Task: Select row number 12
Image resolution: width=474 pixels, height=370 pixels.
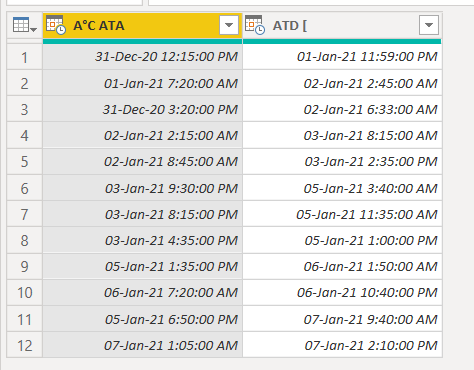Action: (24, 345)
